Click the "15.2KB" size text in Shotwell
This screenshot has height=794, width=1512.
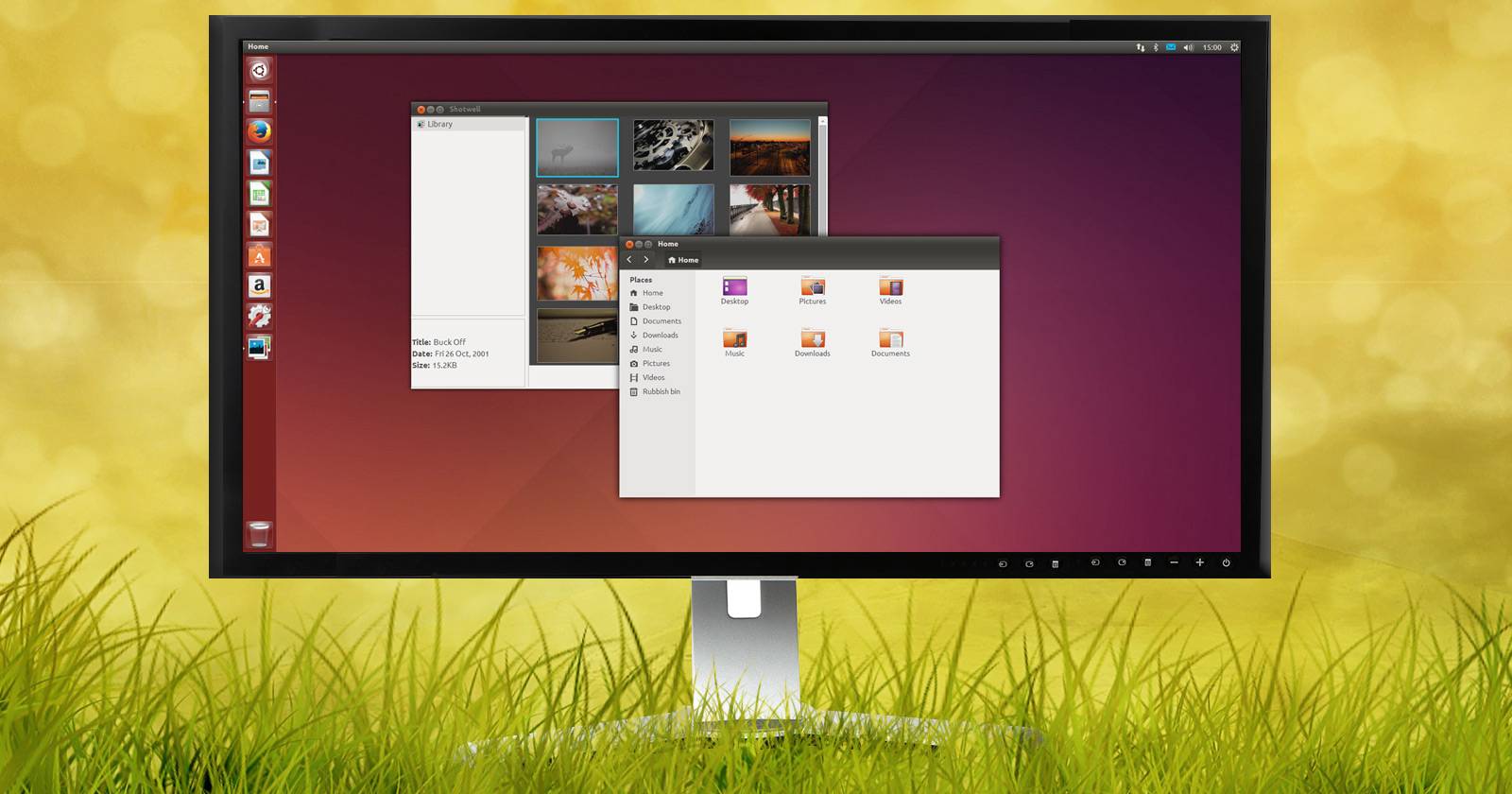click(445, 365)
